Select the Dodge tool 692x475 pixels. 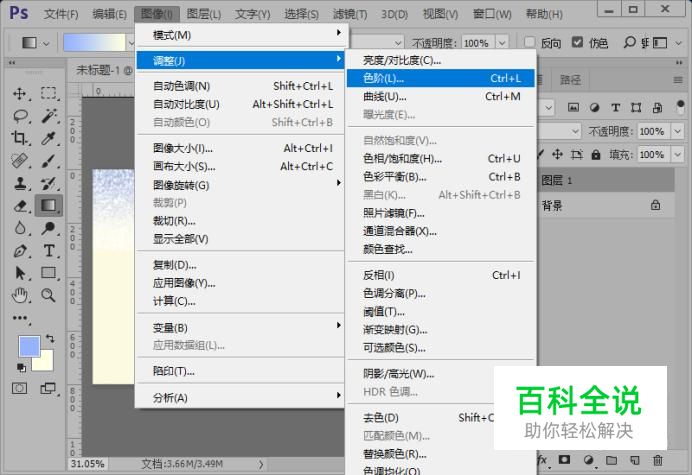(49, 228)
